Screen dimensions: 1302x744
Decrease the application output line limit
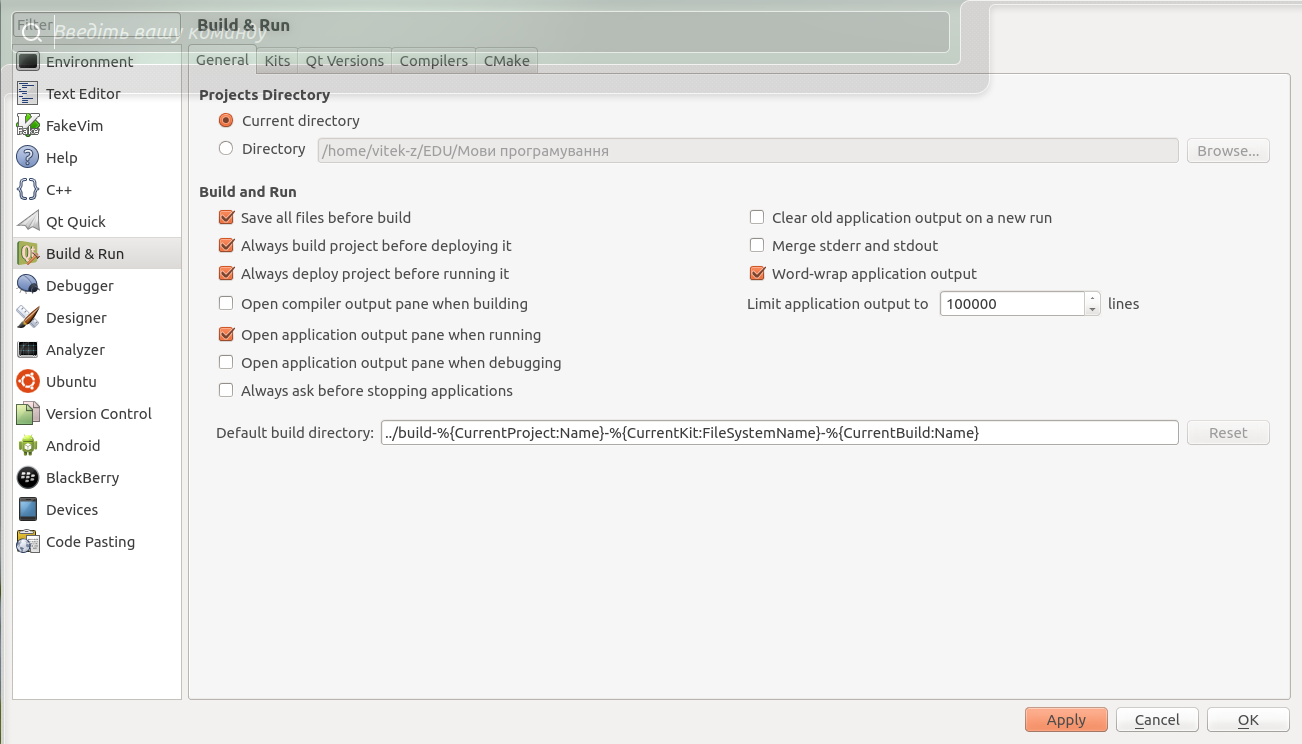click(1092, 310)
